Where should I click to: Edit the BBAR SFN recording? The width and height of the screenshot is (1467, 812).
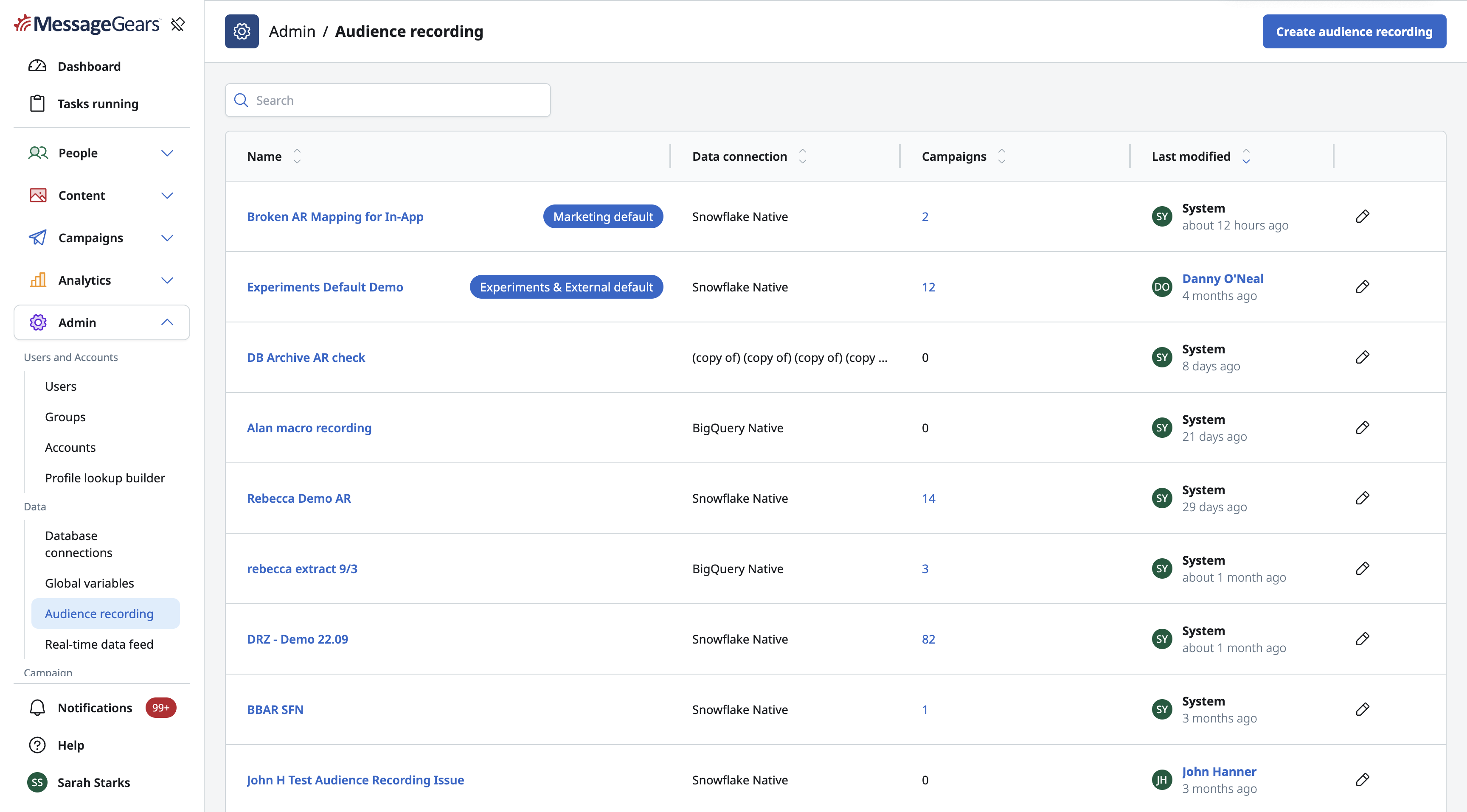pyautogui.click(x=1362, y=710)
